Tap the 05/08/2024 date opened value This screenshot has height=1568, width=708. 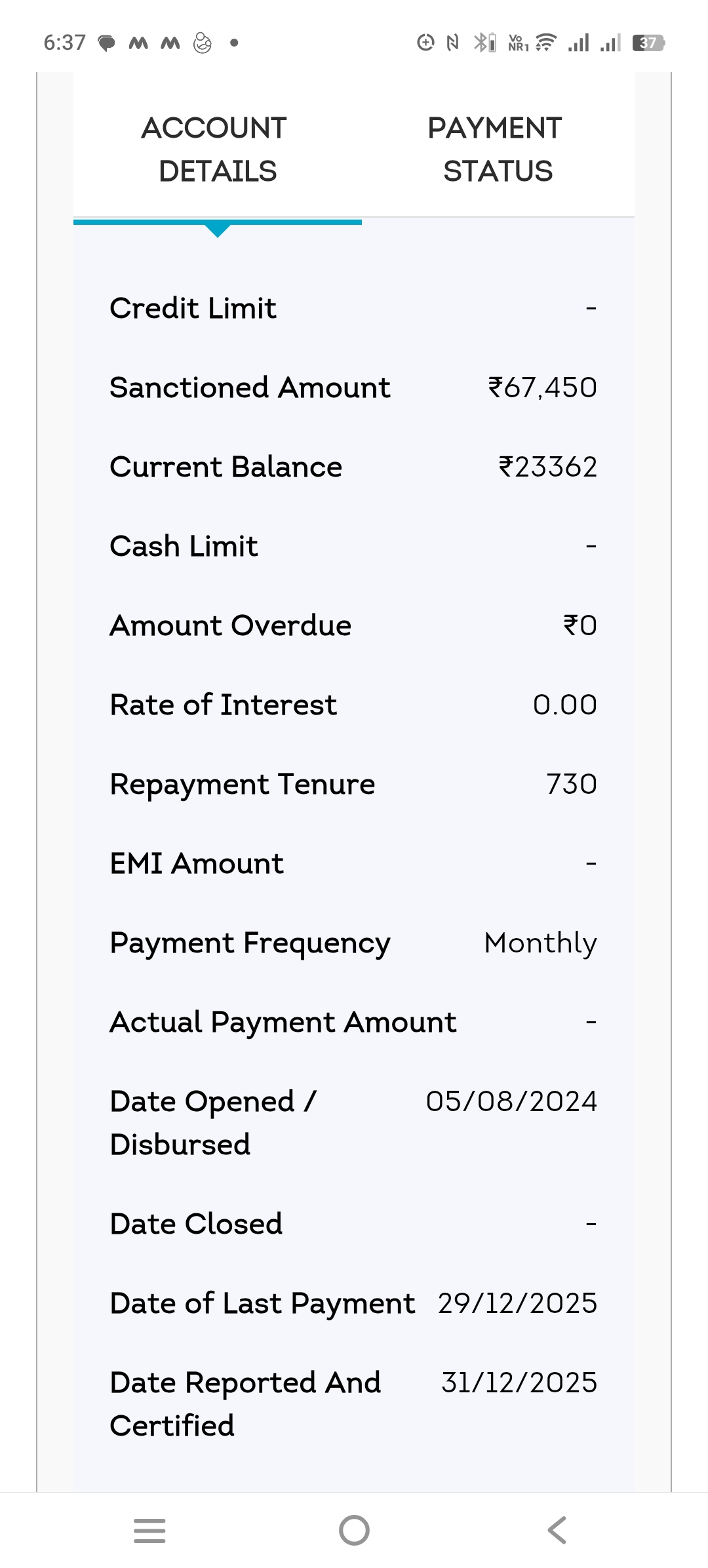tap(511, 1101)
